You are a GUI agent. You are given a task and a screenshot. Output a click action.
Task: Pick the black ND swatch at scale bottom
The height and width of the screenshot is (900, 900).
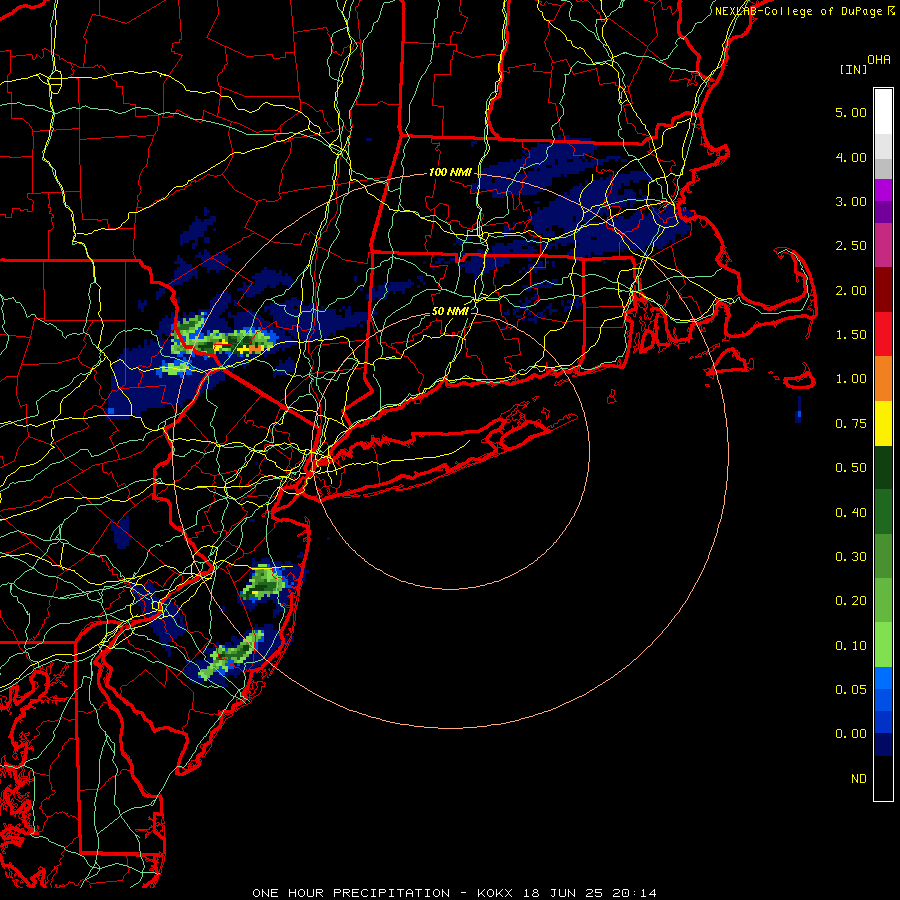pos(883,778)
